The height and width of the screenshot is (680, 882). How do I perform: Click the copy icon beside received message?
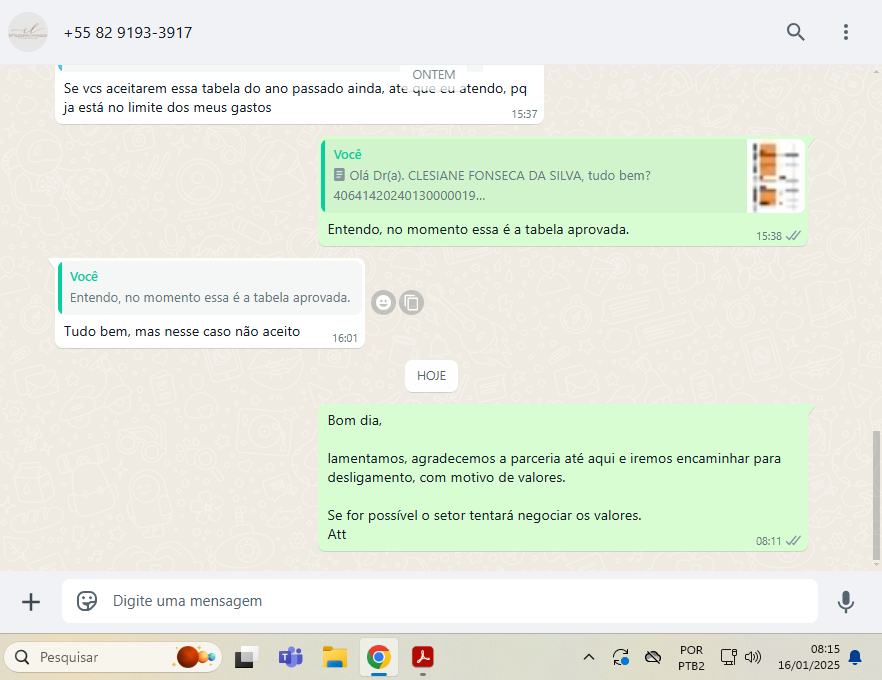(412, 302)
